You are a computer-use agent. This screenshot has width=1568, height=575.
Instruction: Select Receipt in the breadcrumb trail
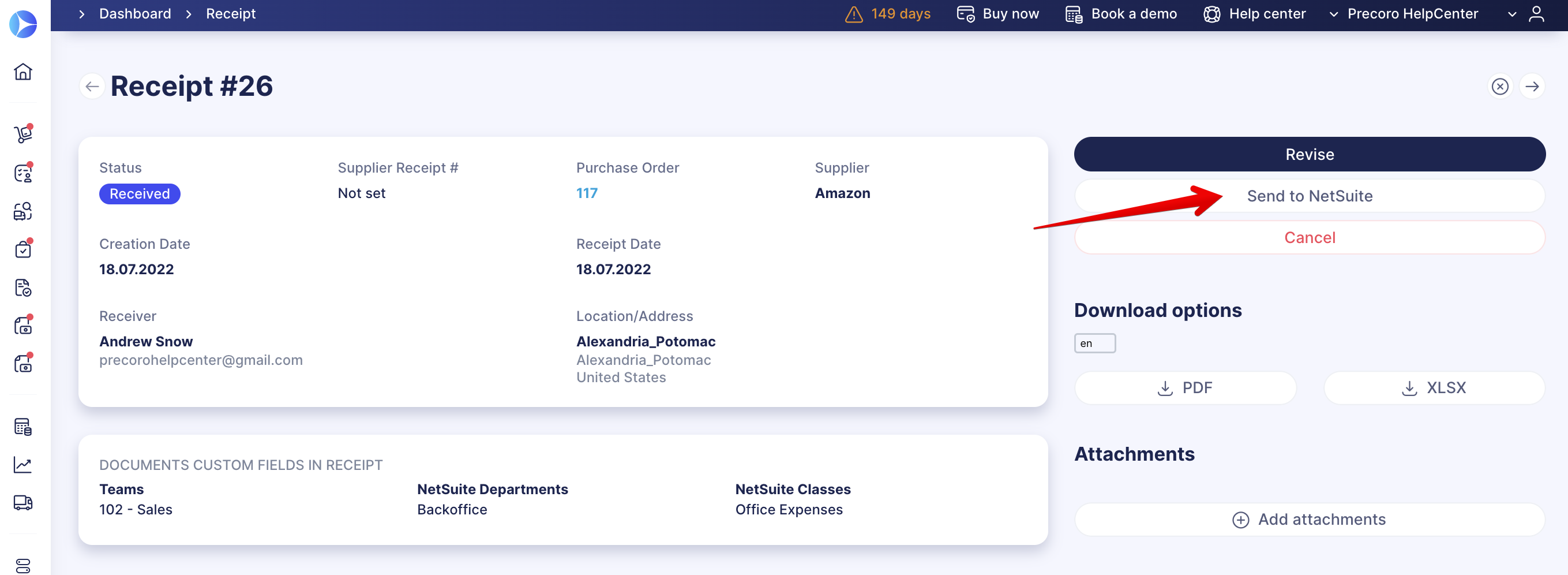tap(230, 13)
